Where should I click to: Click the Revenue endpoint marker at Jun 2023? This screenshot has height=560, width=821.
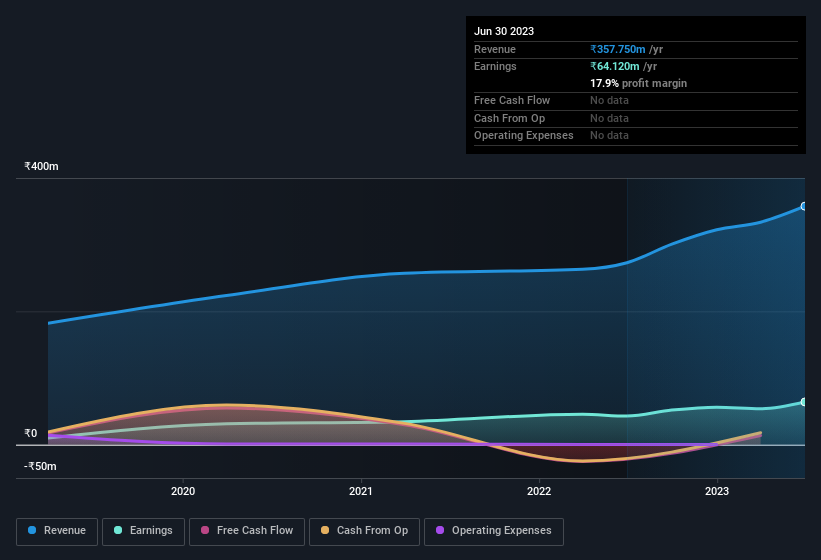pyautogui.click(x=804, y=206)
